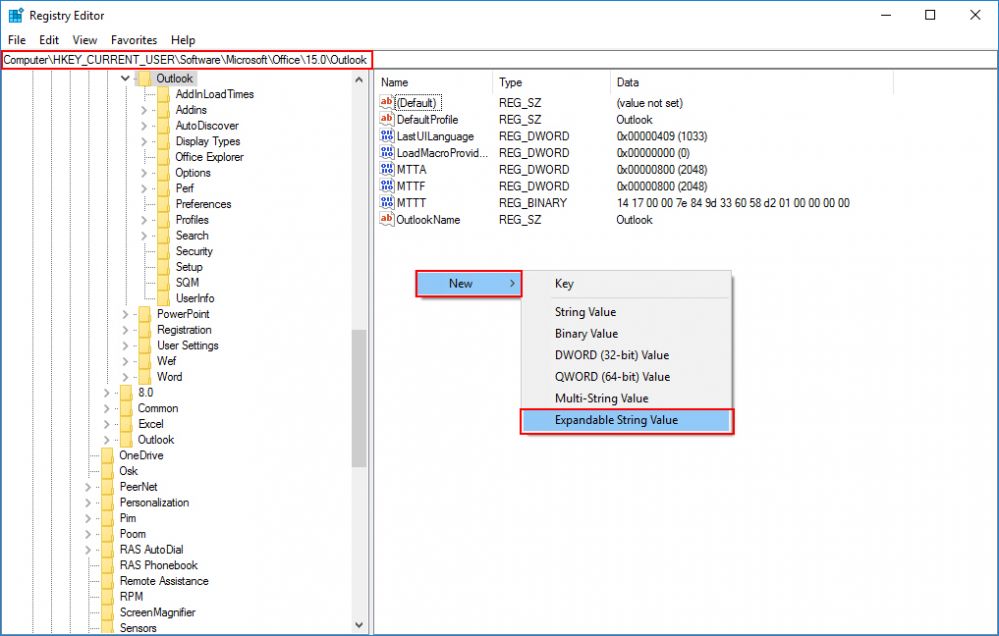Expand the Addins key
Viewport: 999px width, 636px height.
144,110
